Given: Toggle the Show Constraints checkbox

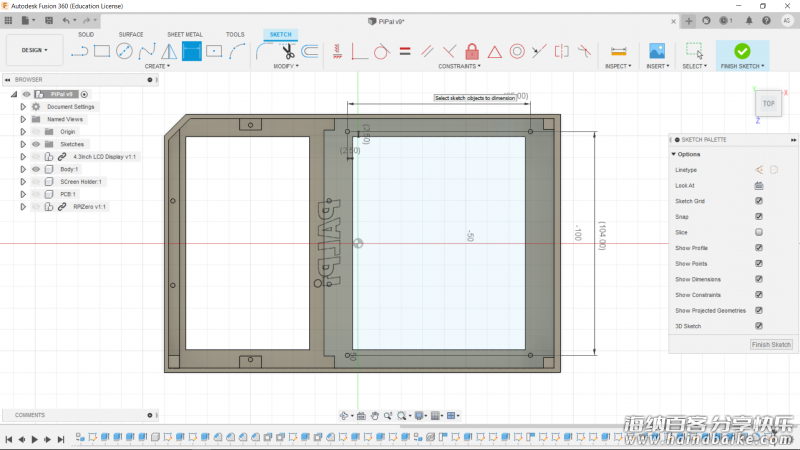Looking at the screenshot, I should click(x=759, y=295).
